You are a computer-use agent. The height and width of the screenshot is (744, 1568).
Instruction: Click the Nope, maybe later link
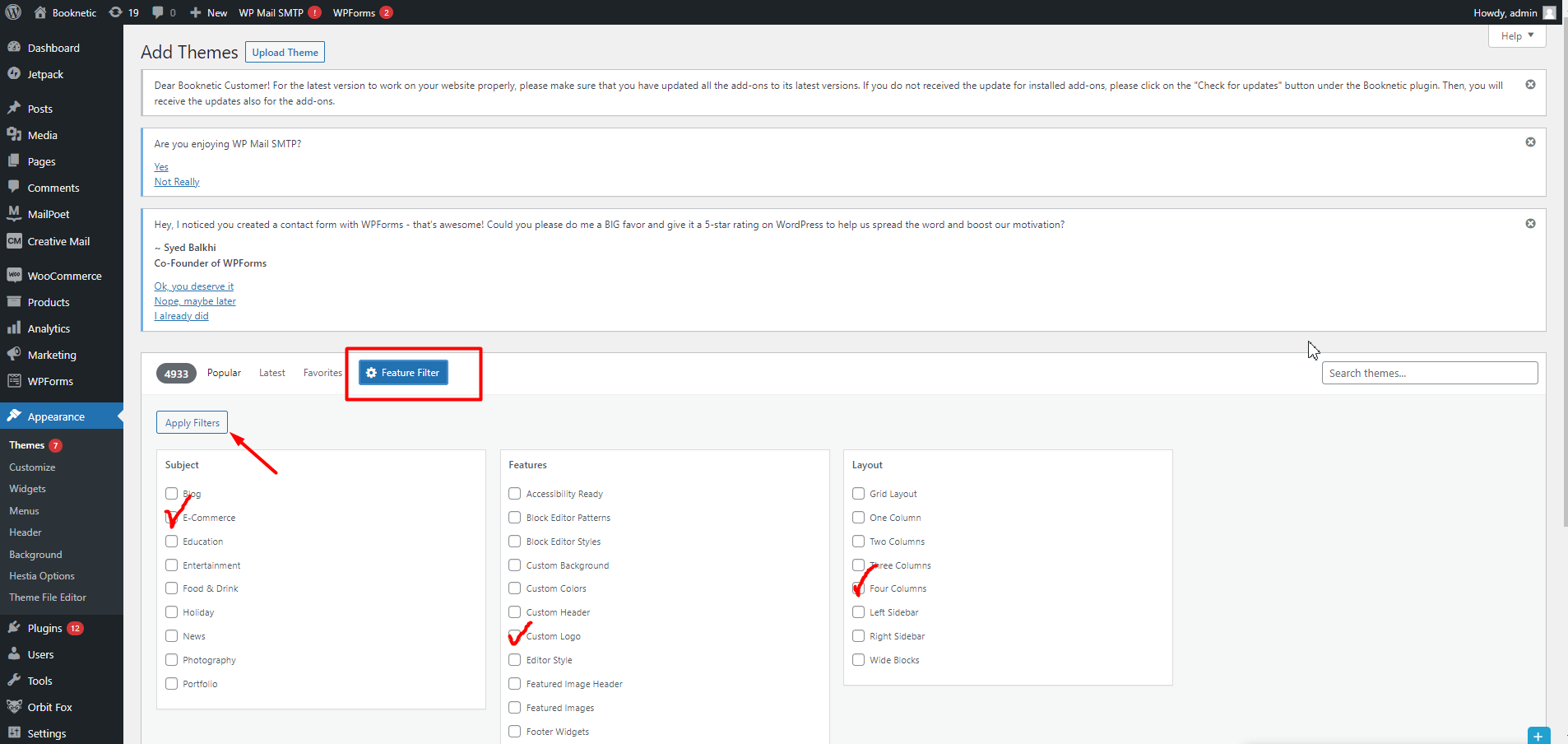pos(195,301)
